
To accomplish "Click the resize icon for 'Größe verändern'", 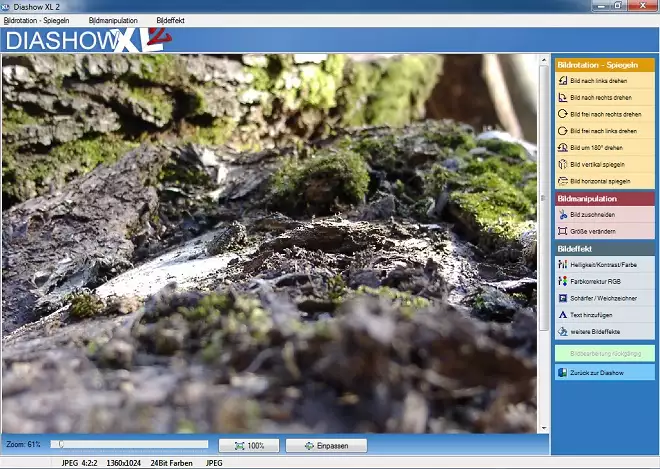I will (x=563, y=231).
